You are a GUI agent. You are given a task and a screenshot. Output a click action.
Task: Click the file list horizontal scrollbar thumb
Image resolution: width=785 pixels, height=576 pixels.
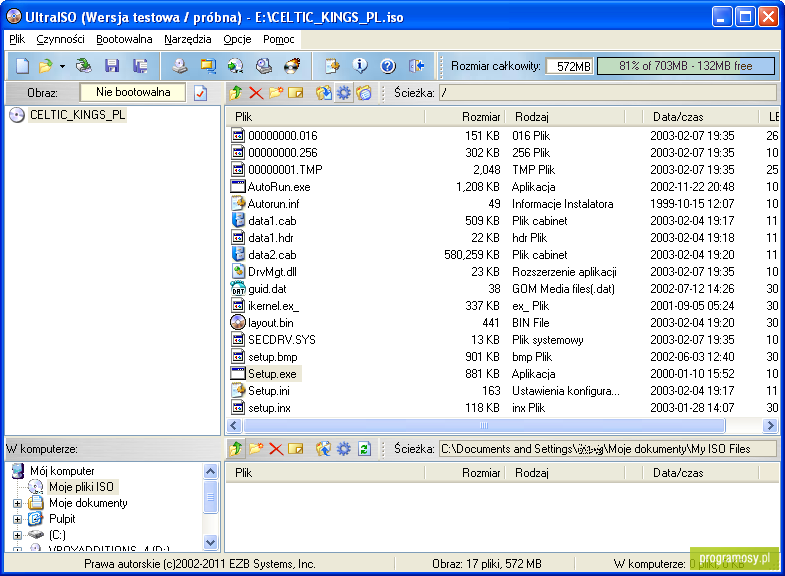coord(484,426)
